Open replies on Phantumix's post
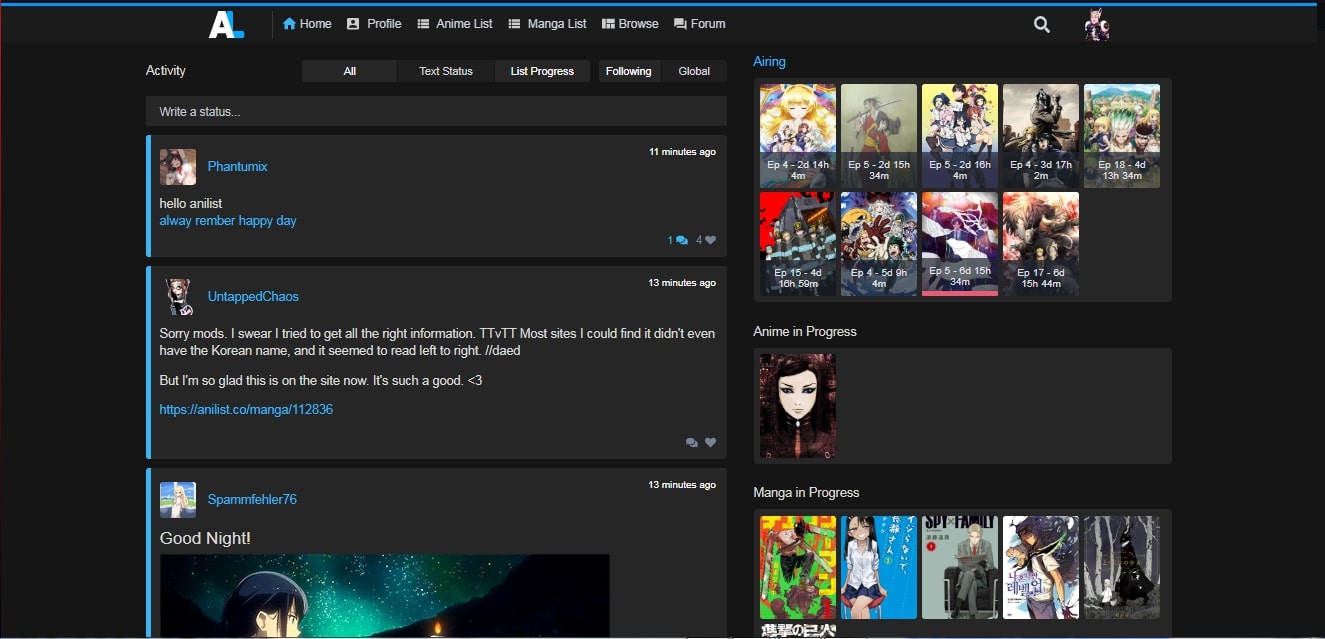The height and width of the screenshot is (639, 1325). (681, 240)
